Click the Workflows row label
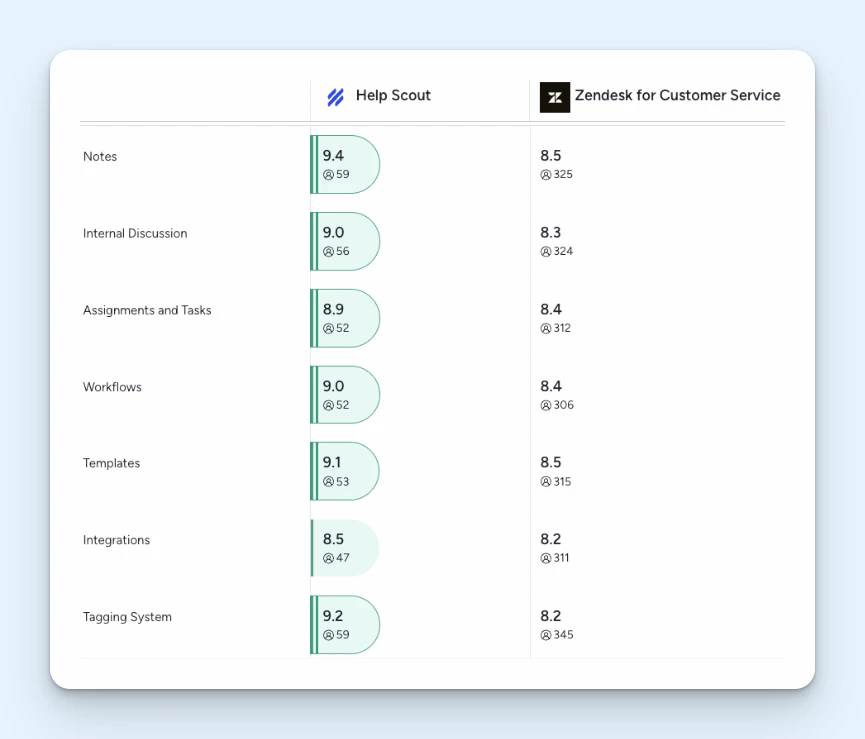 112,387
